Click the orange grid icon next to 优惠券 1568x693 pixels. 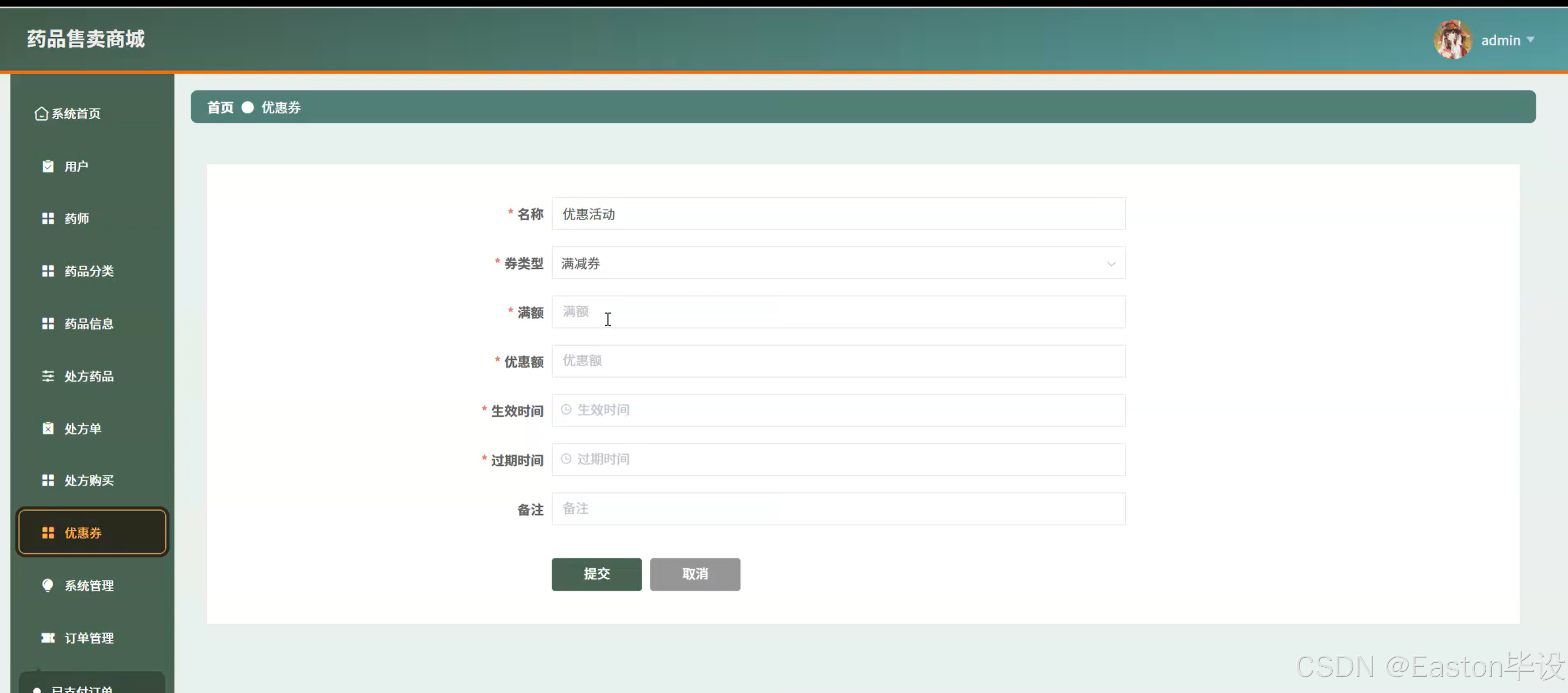pos(47,533)
